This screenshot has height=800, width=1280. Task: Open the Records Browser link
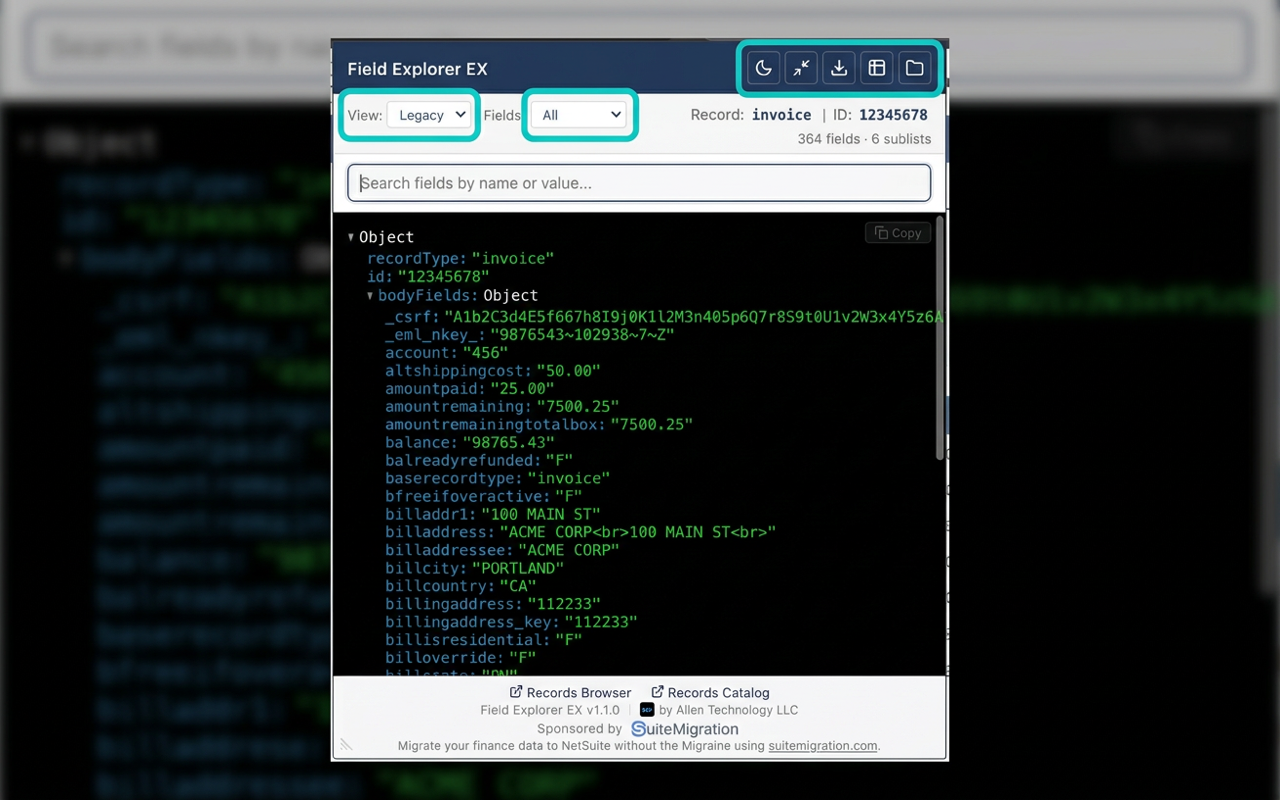[578, 692]
